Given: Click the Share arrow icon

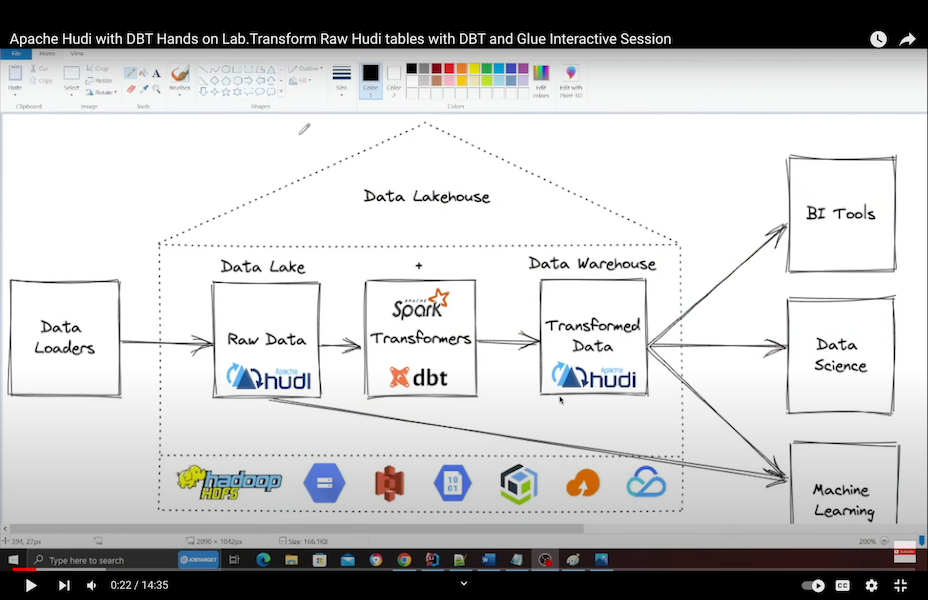Looking at the screenshot, I should pyautogui.click(x=907, y=39).
